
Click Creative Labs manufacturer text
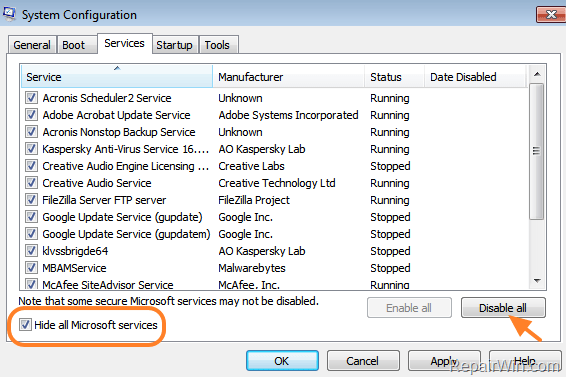click(252, 166)
